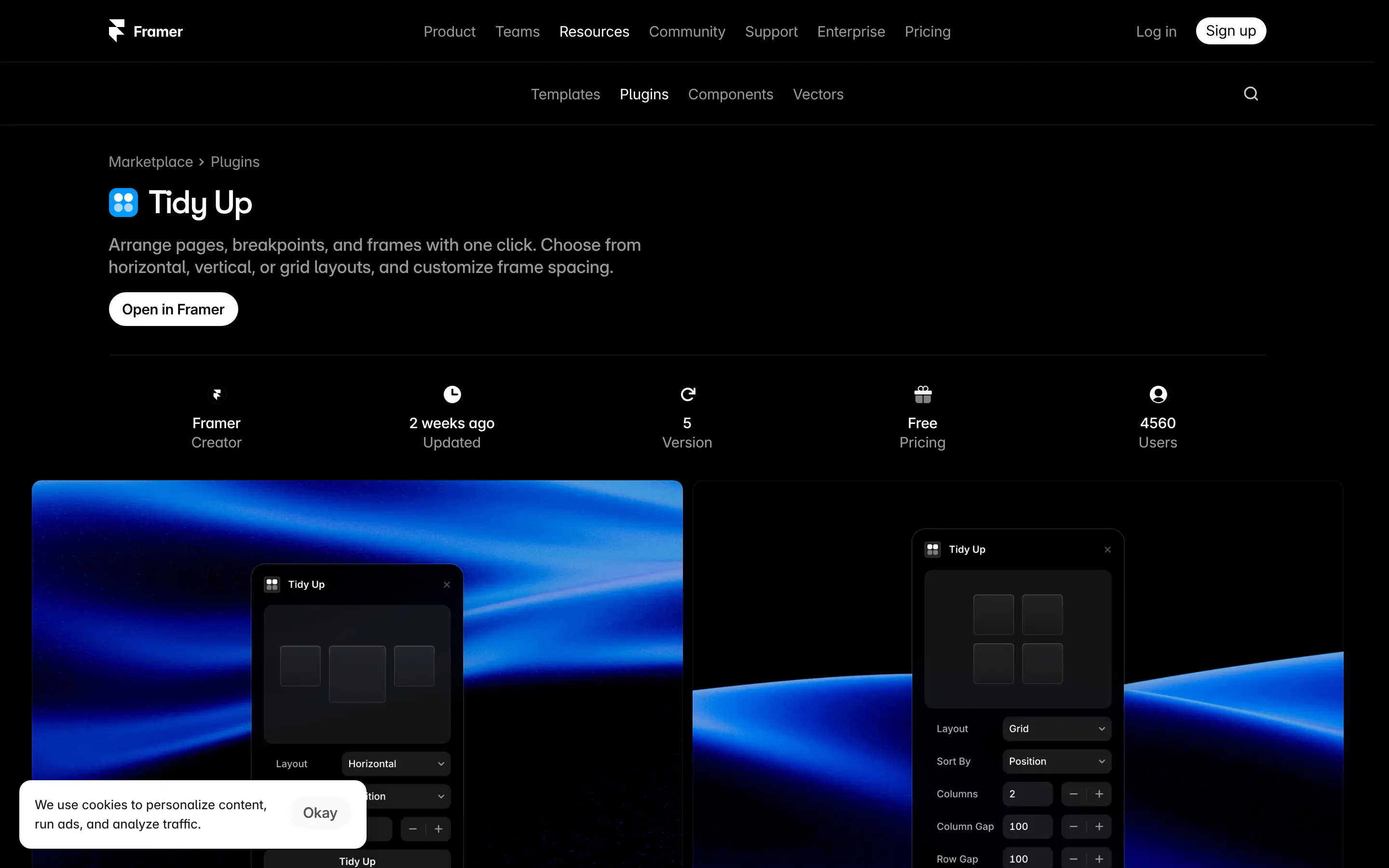Click the Open in Framer button
Viewport: 1389px width, 868px height.
pyautogui.click(x=173, y=309)
